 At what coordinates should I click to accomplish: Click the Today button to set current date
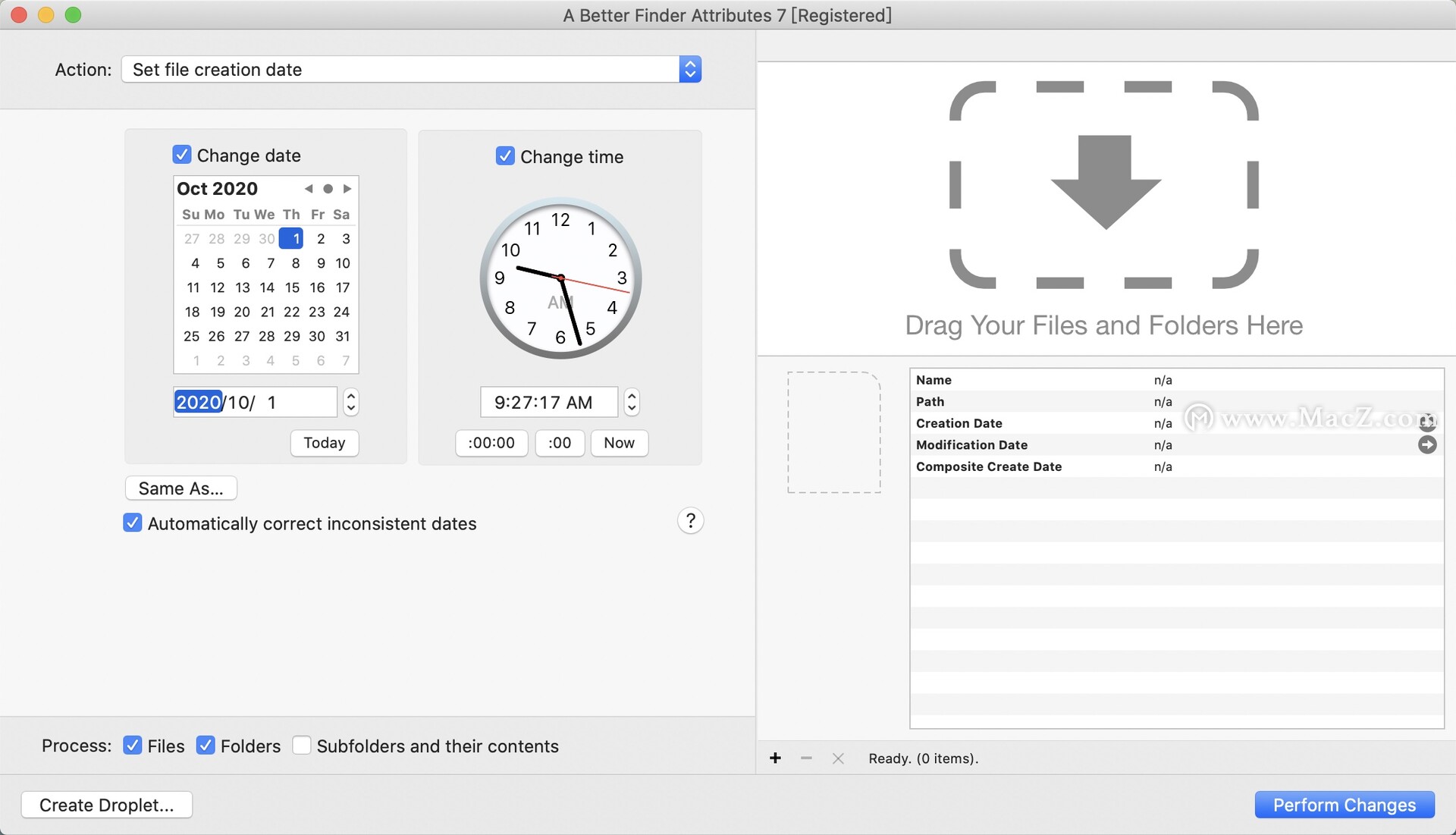click(x=324, y=441)
